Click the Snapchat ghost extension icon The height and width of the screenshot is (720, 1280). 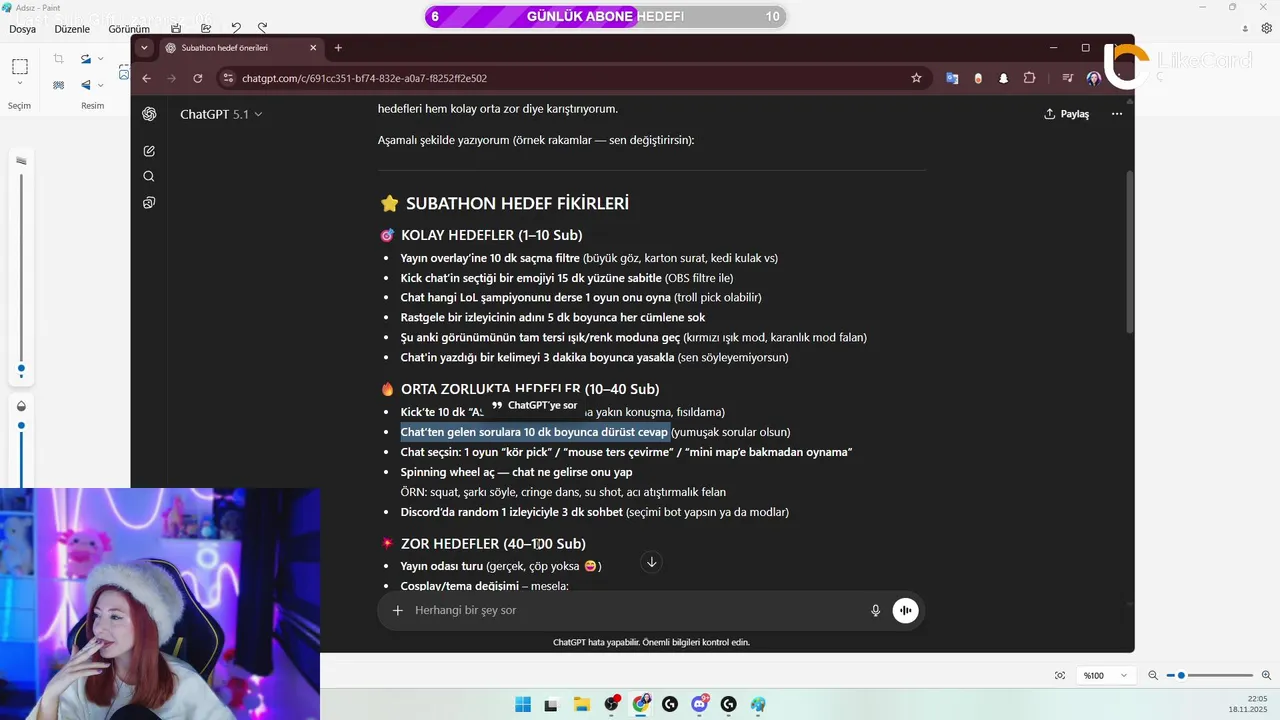pyautogui.click(x=1003, y=78)
